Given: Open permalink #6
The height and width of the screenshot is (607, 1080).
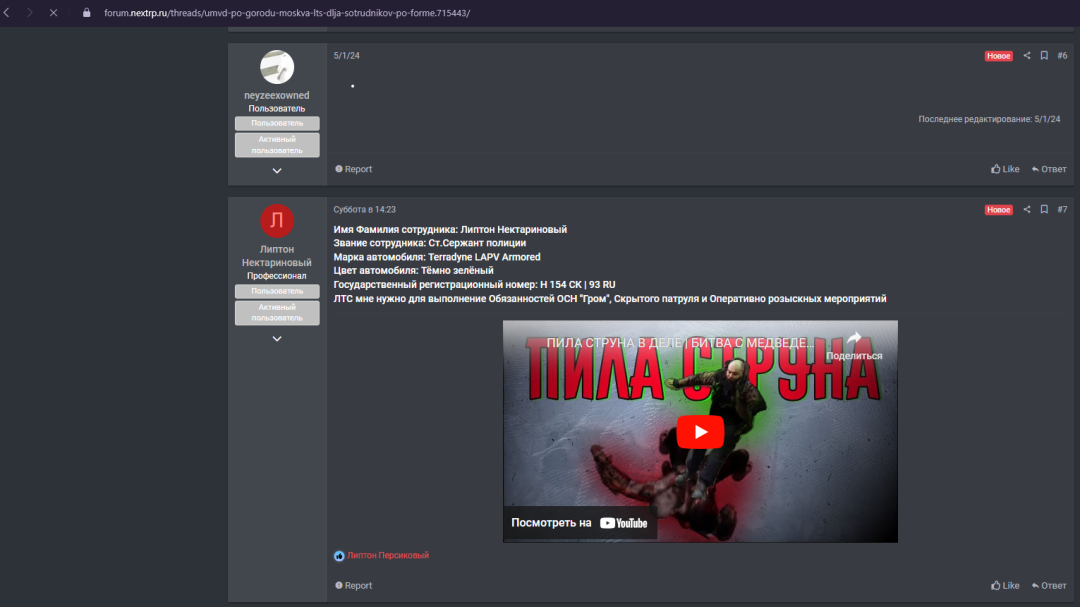Looking at the screenshot, I should (x=1062, y=56).
